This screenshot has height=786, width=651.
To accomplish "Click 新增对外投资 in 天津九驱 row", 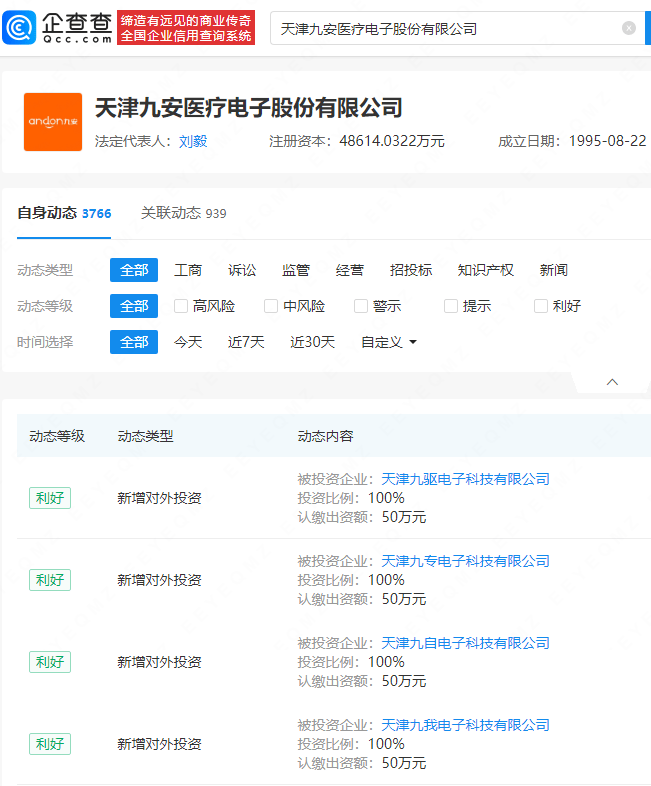I will [159, 498].
